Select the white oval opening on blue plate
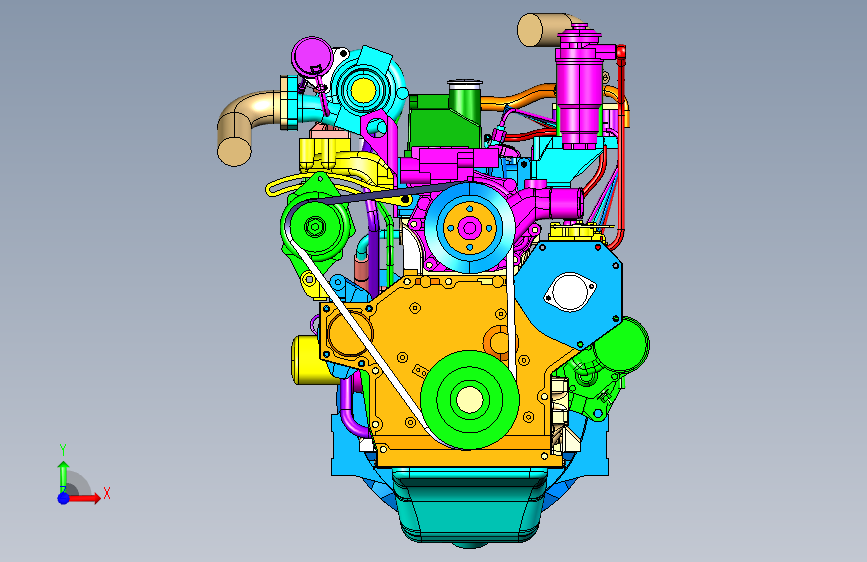867x562 pixels. pyautogui.click(x=570, y=292)
